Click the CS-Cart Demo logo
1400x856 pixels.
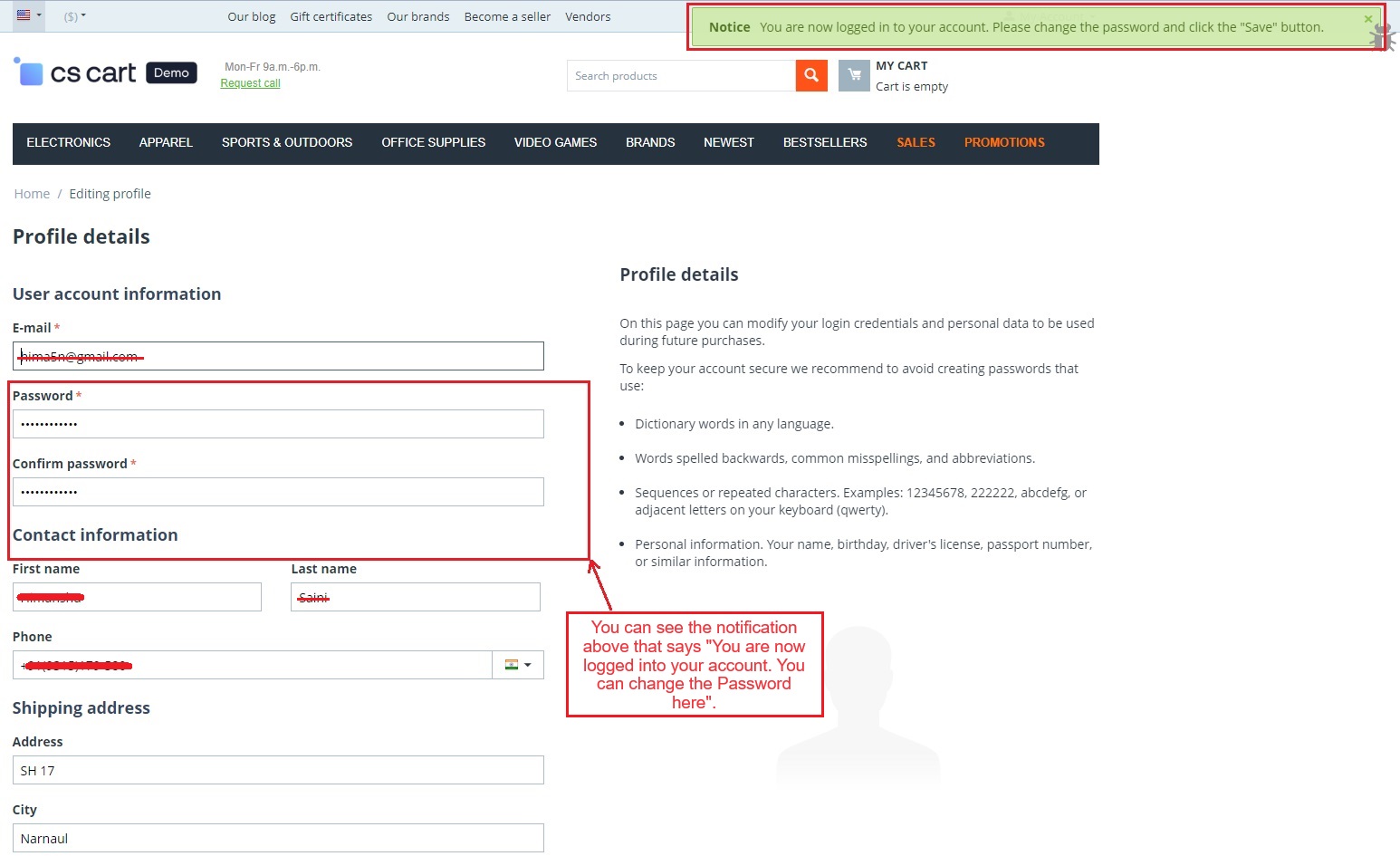click(x=105, y=72)
